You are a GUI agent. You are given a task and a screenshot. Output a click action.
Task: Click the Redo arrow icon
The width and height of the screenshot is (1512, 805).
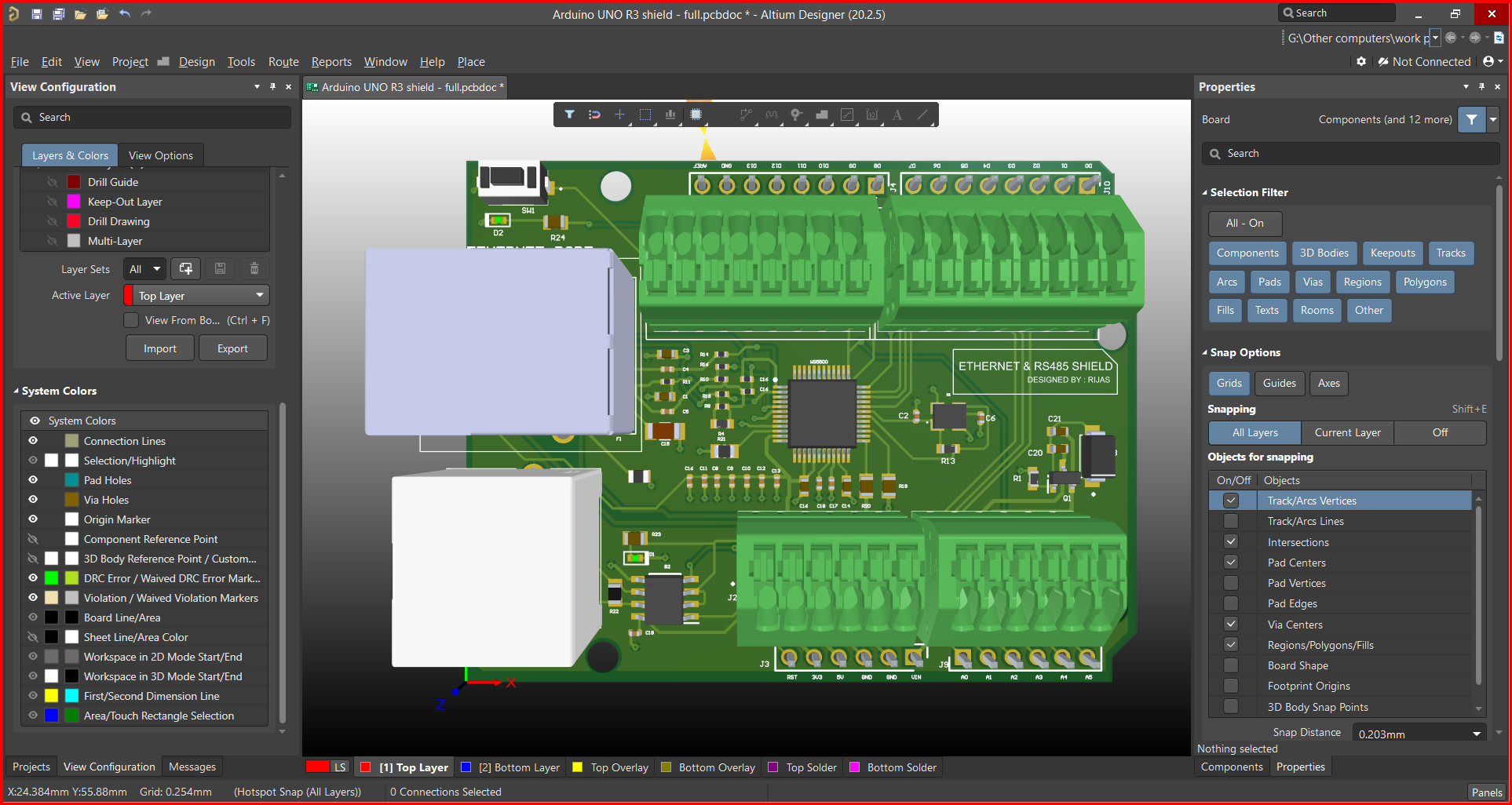click(x=146, y=14)
